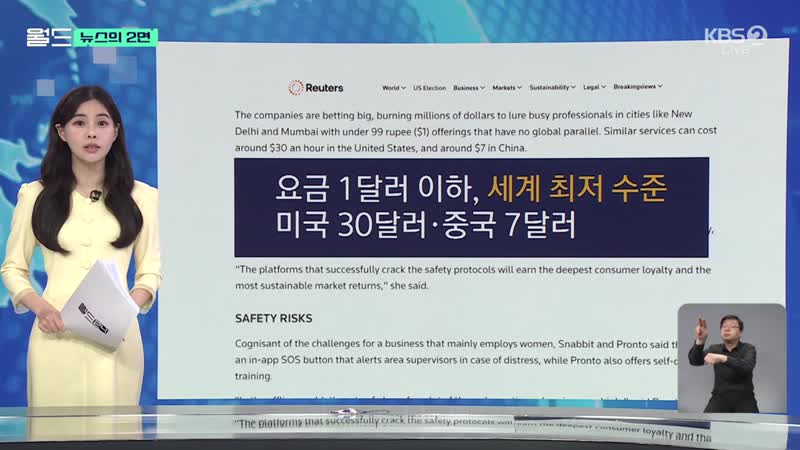Click the SAFETY RISKS section heading

[274, 318]
